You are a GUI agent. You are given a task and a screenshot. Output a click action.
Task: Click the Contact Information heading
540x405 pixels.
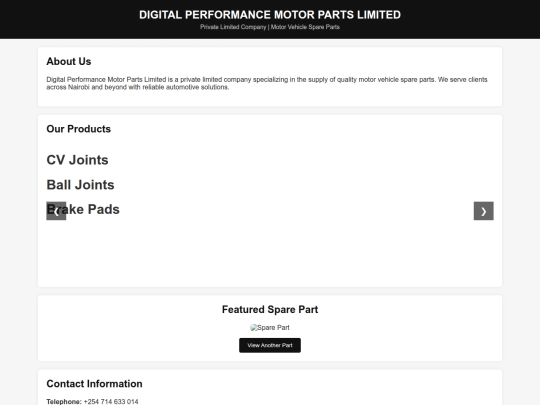coord(94,384)
